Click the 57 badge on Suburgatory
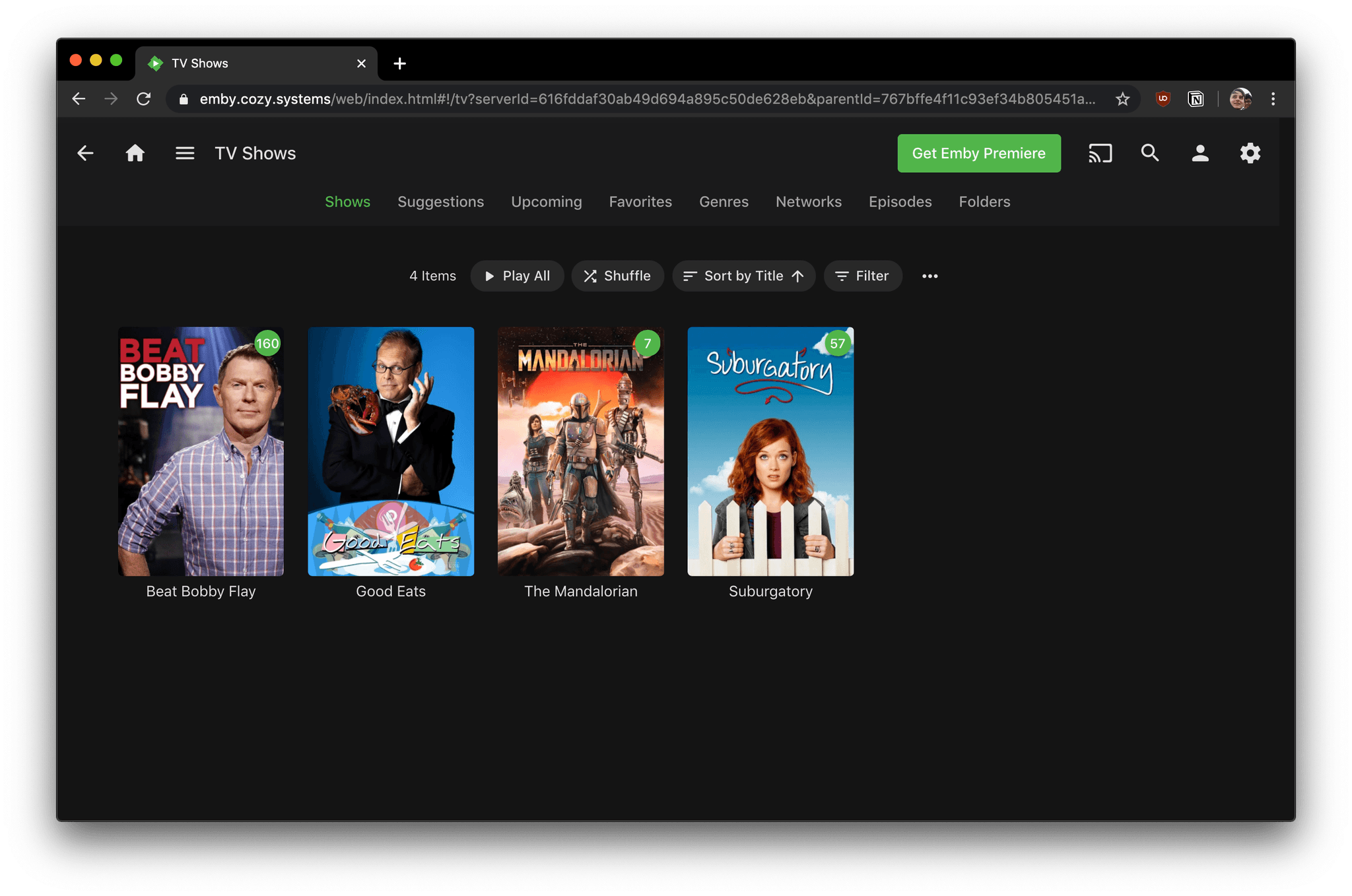This screenshot has width=1352, height=896. click(x=838, y=343)
